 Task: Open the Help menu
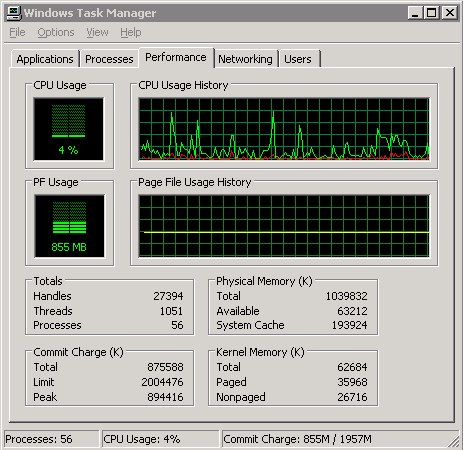[131, 32]
